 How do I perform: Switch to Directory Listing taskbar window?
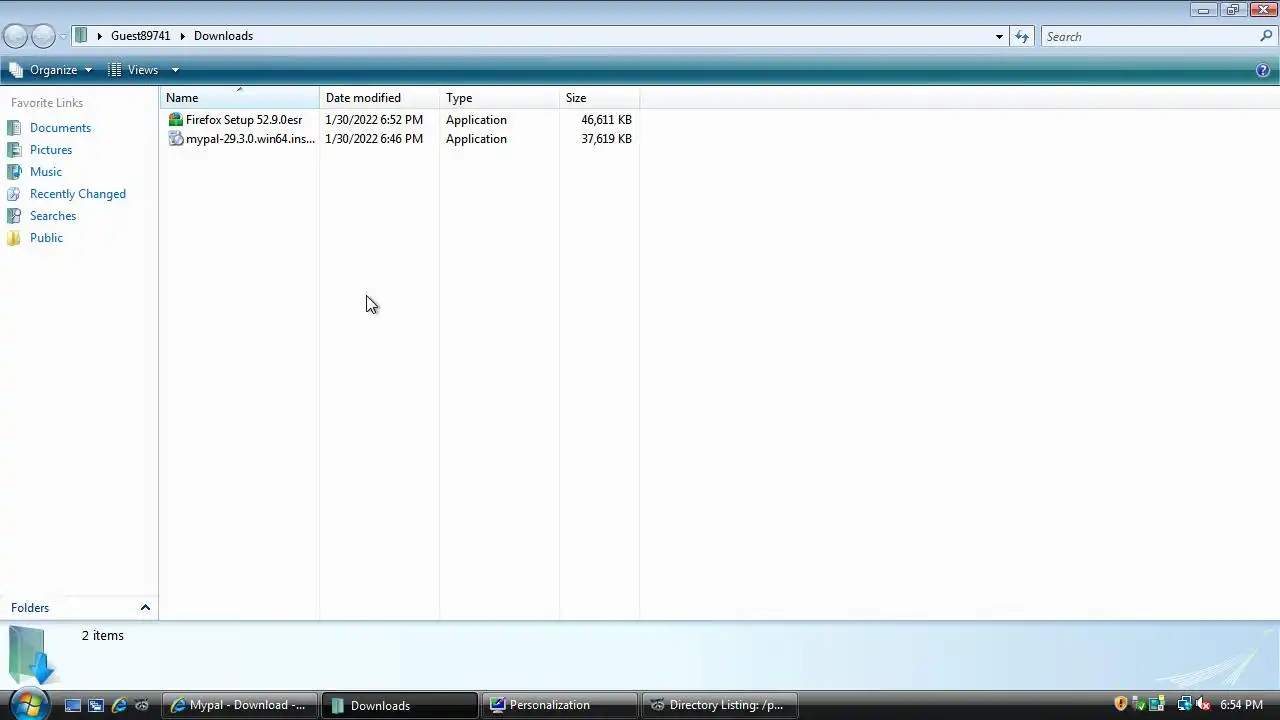[720, 705]
